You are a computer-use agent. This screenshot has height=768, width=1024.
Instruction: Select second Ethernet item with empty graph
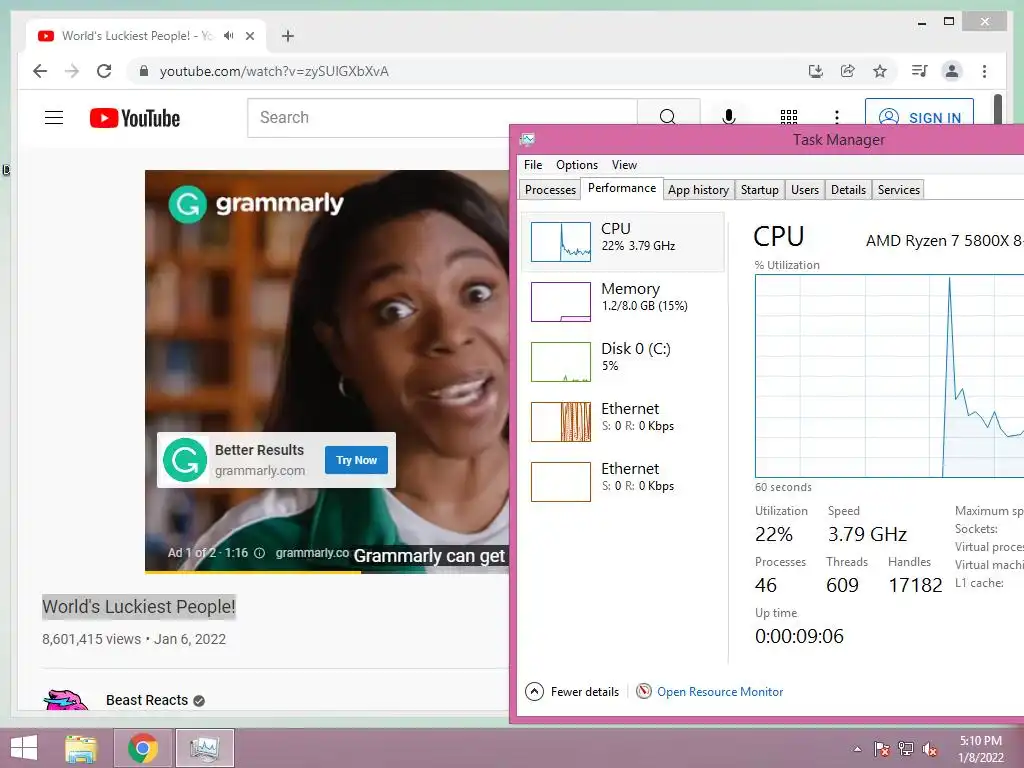tap(623, 481)
